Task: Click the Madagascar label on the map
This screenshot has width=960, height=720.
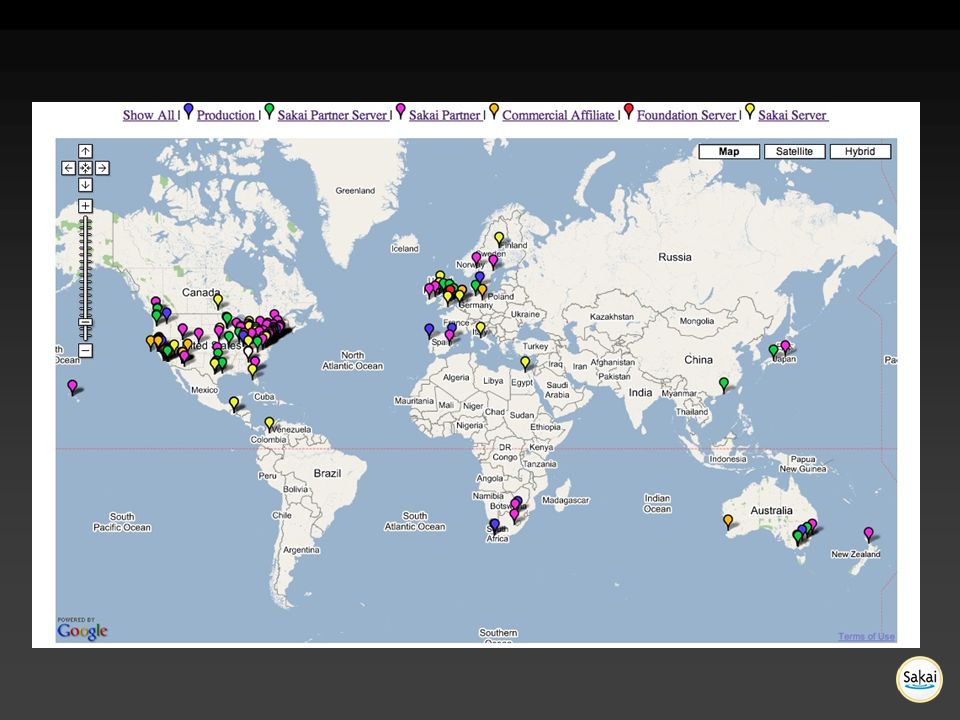Action: pos(566,500)
